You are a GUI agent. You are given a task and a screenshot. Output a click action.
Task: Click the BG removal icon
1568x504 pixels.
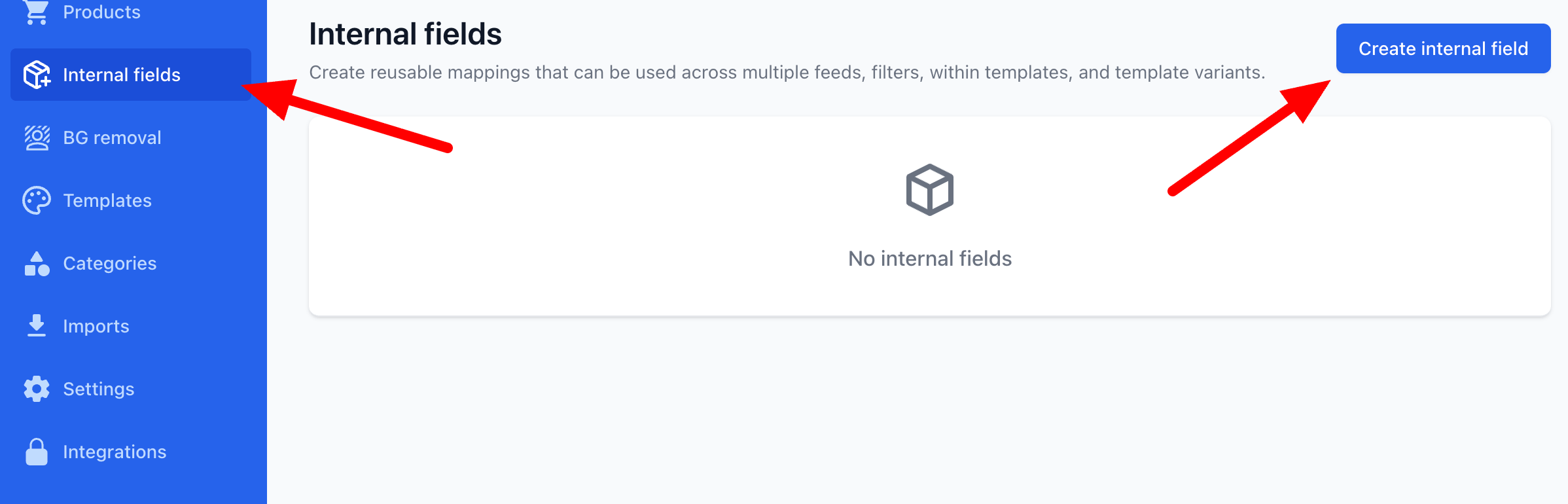pyautogui.click(x=37, y=137)
